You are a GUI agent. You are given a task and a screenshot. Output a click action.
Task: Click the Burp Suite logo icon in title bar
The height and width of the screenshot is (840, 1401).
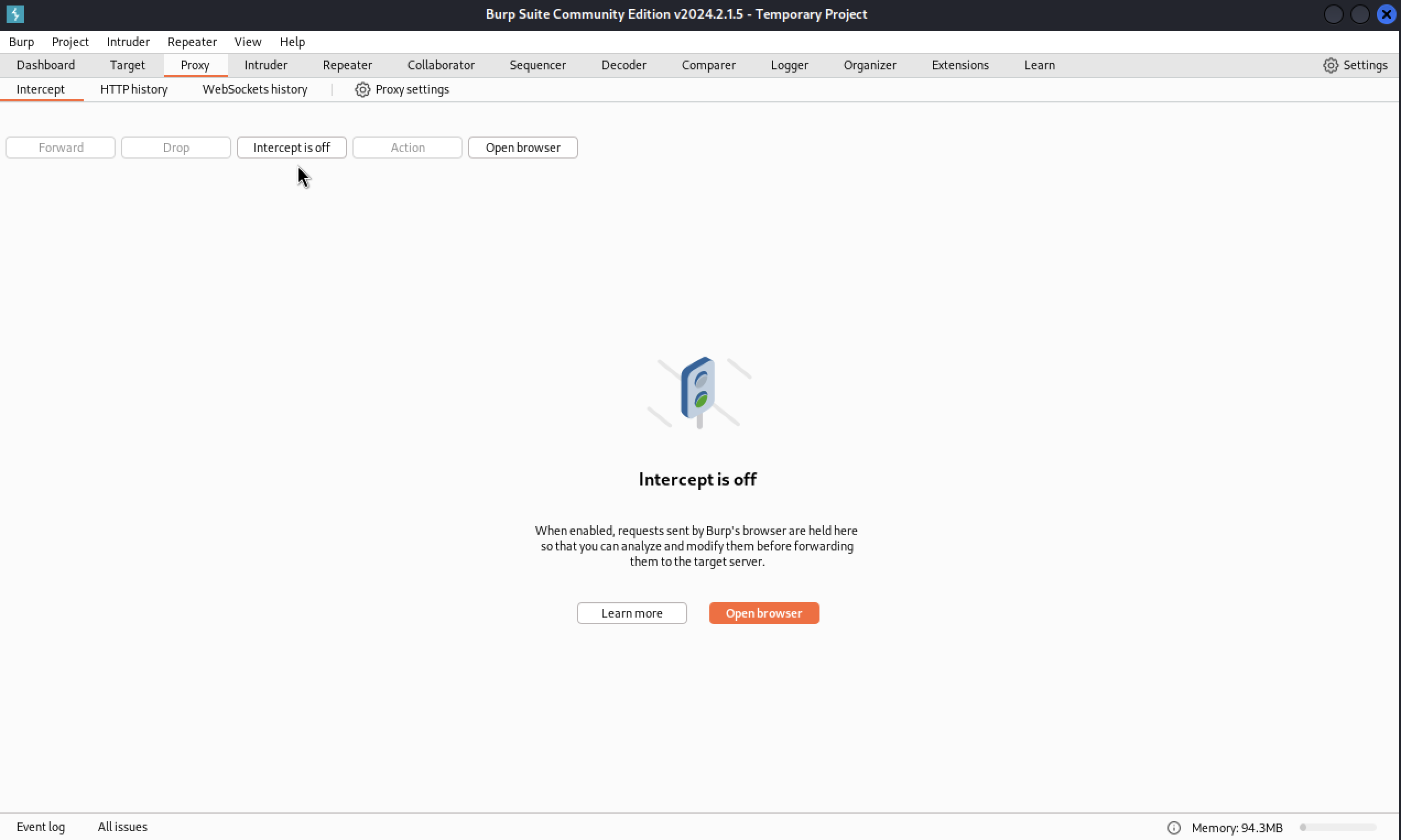[x=15, y=14]
